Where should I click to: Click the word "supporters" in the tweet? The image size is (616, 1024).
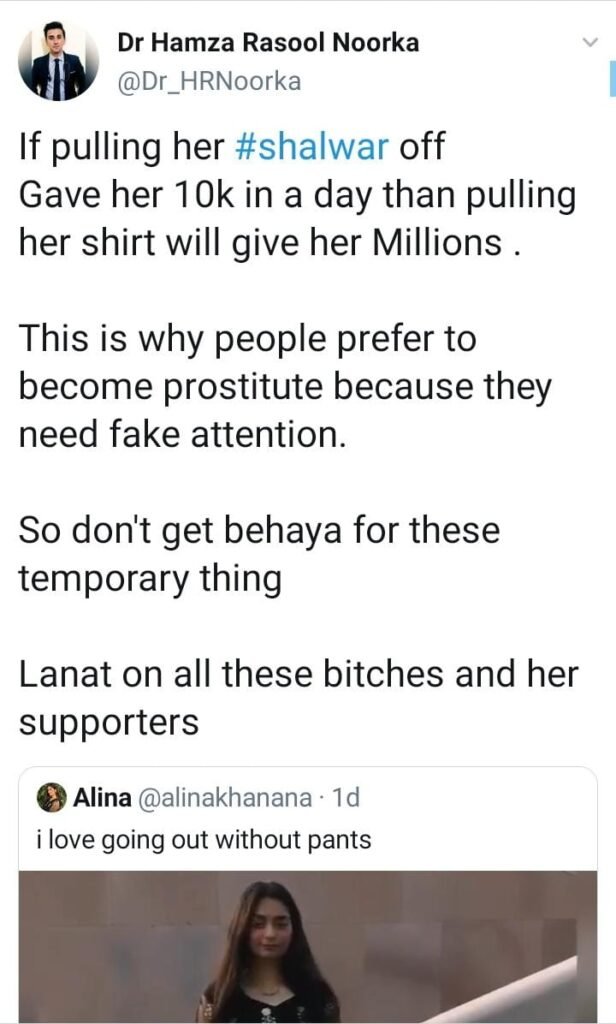pos(109,722)
